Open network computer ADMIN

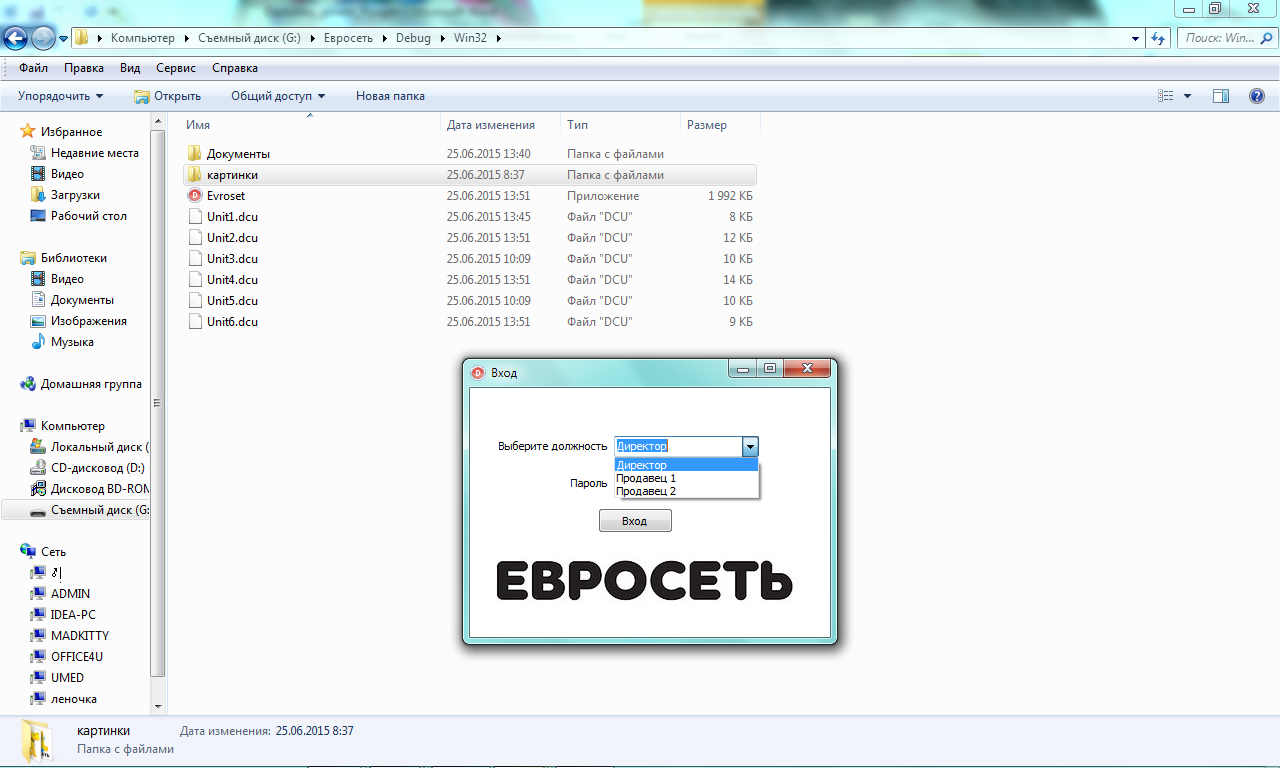click(70, 594)
